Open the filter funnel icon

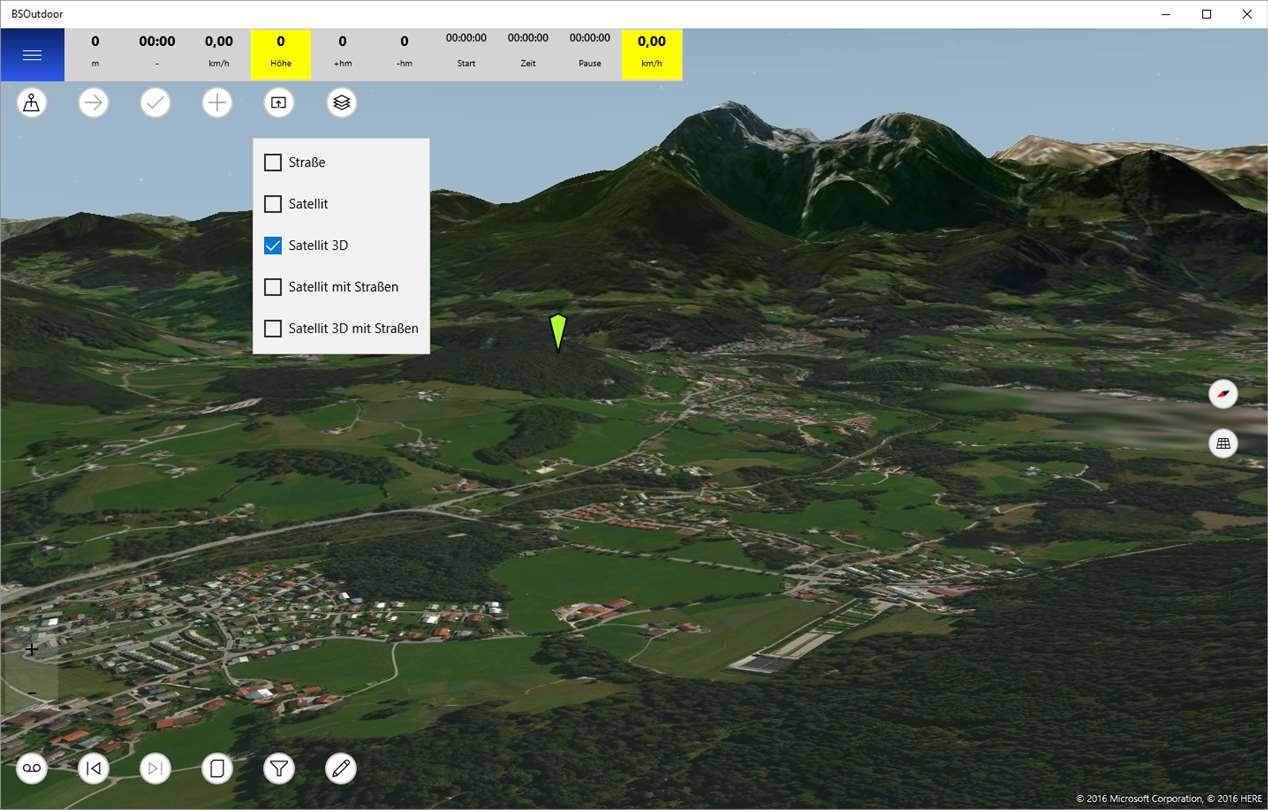(280, 768)
